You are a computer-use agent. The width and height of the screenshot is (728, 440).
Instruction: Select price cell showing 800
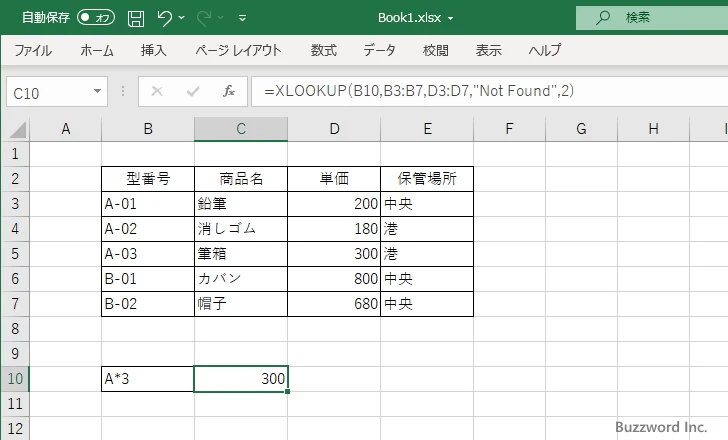click(x=334, y=279)
